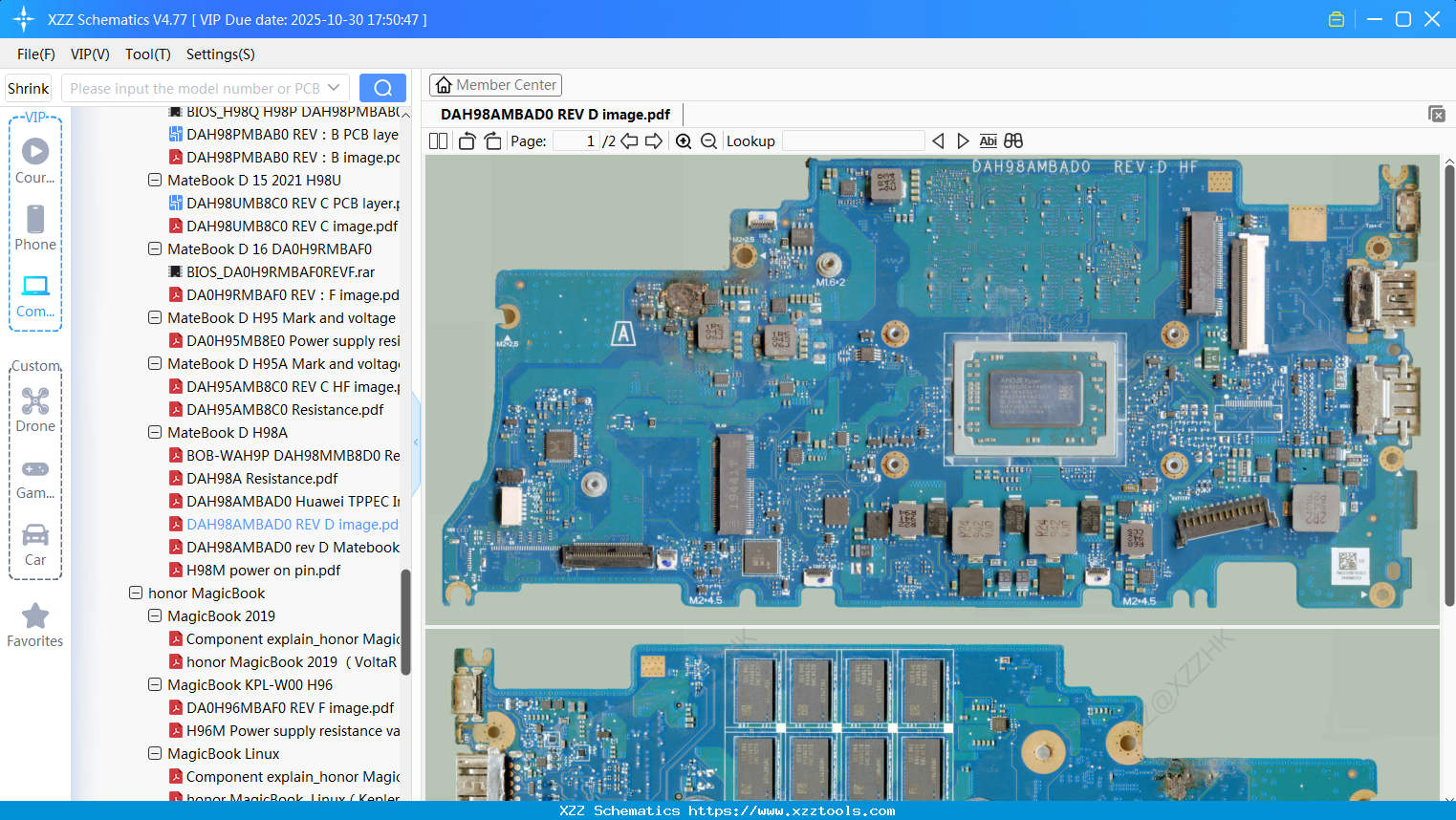Select the DAH98AMBAD0 REV D image.pdf tab
Image resolution: width=1456 pixels, height=820 pixels.
(555, 115)
